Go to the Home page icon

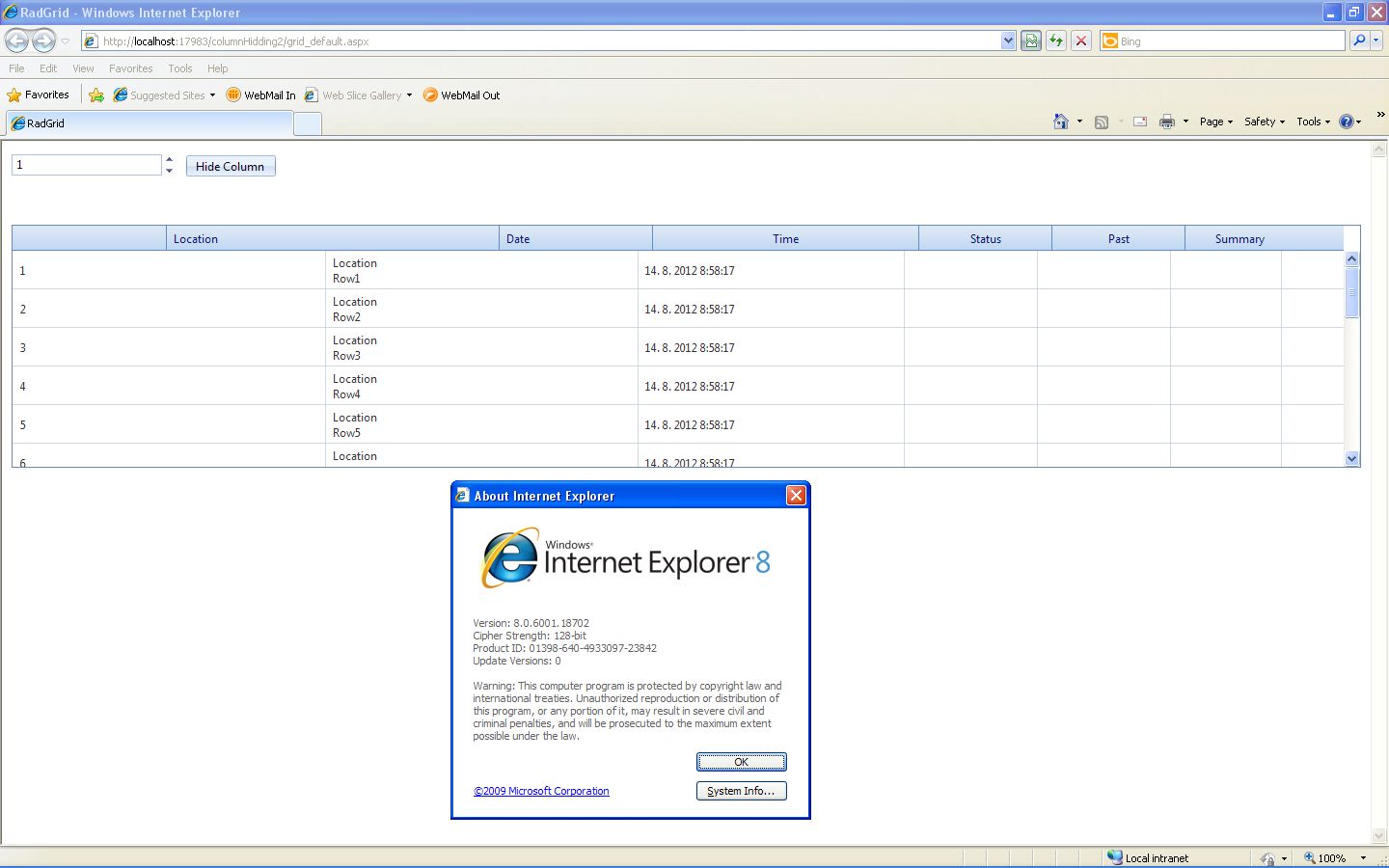(1061, 122)
